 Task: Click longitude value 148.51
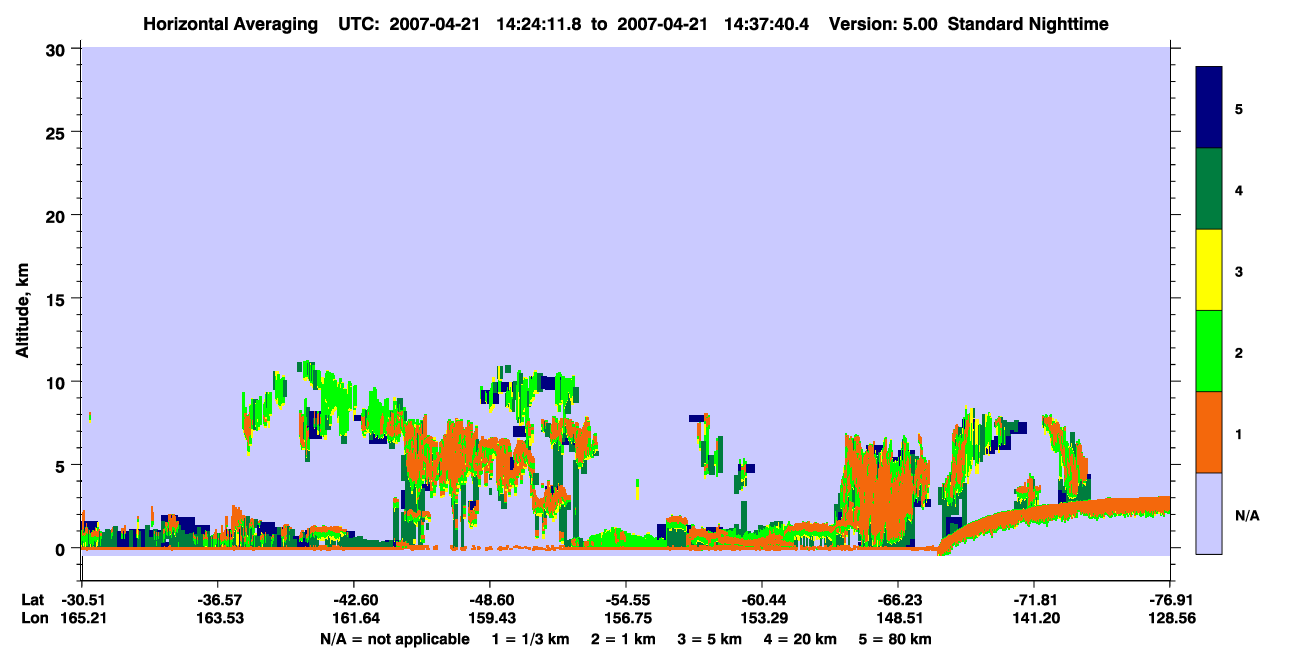point(898,619)
